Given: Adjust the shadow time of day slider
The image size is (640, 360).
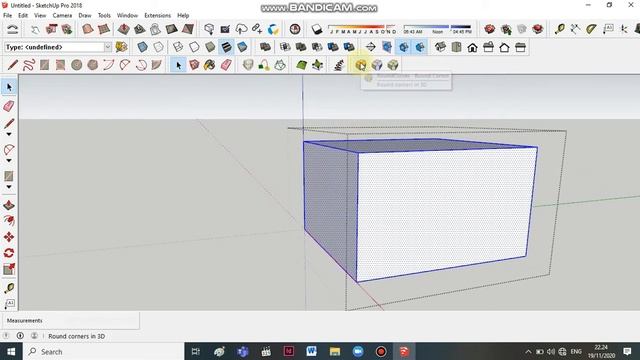Looking at the screenshot, I should 437,29.
